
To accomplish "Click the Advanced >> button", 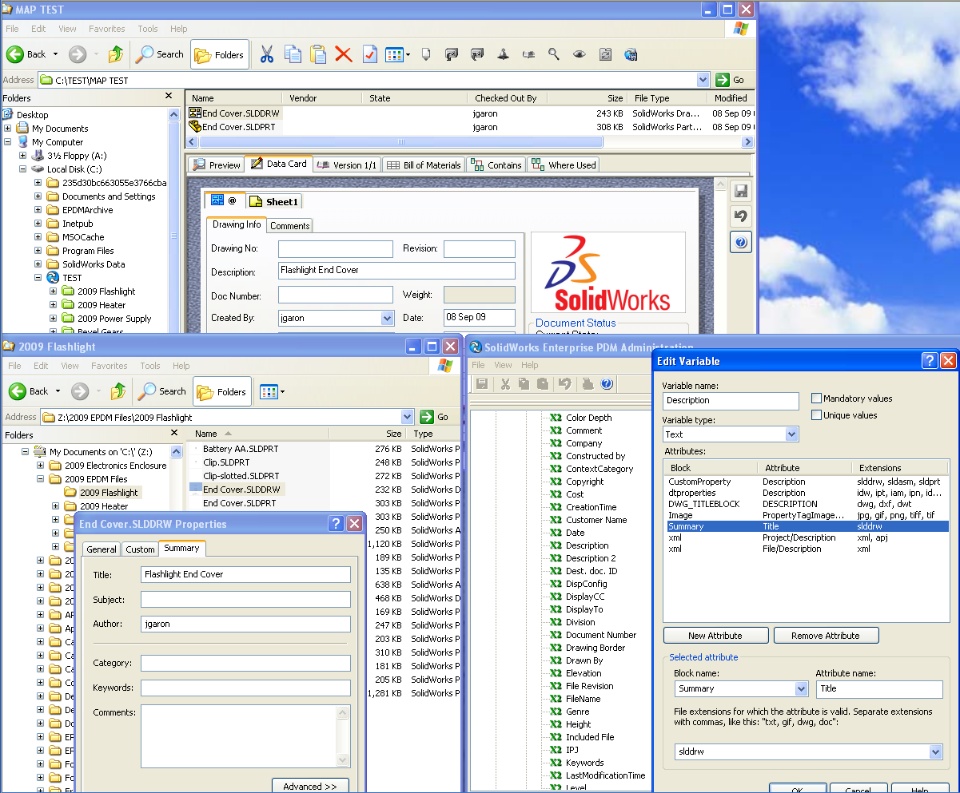I will tap(310, 786).
